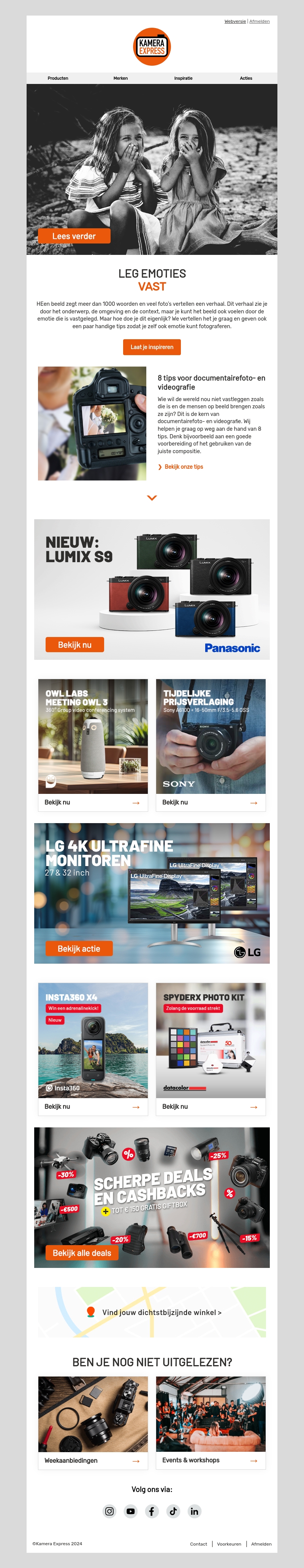Click Bekijk actie on LG monitors banner

pos(79,948)
